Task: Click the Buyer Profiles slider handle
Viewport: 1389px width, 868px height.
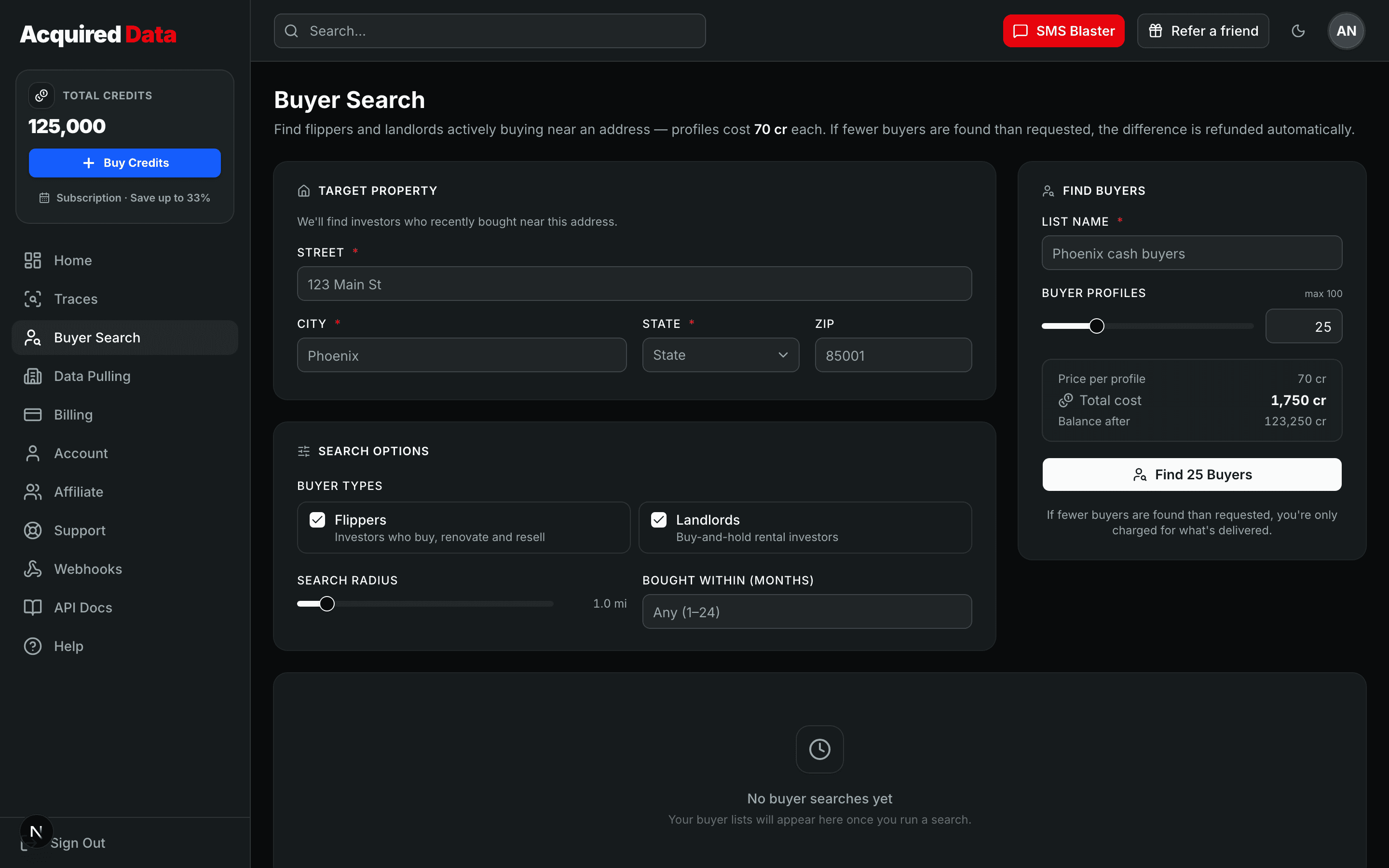Action: pyautogui.click(x=1096, y=326)
